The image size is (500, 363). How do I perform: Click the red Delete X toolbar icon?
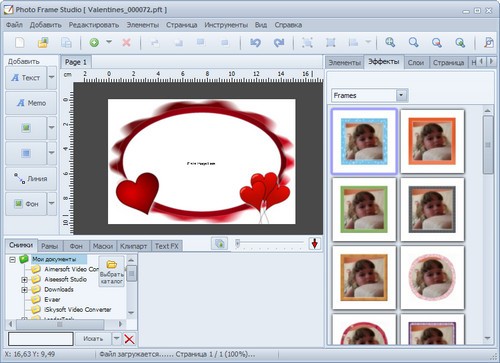pyautogui.click(x=126, y=43)
